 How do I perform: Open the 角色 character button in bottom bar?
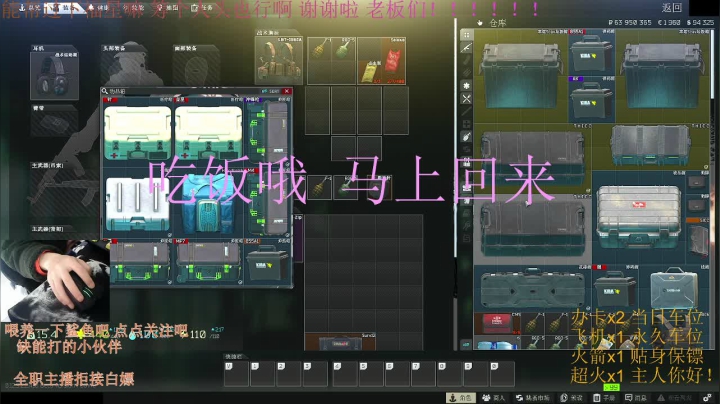point(461,398)
